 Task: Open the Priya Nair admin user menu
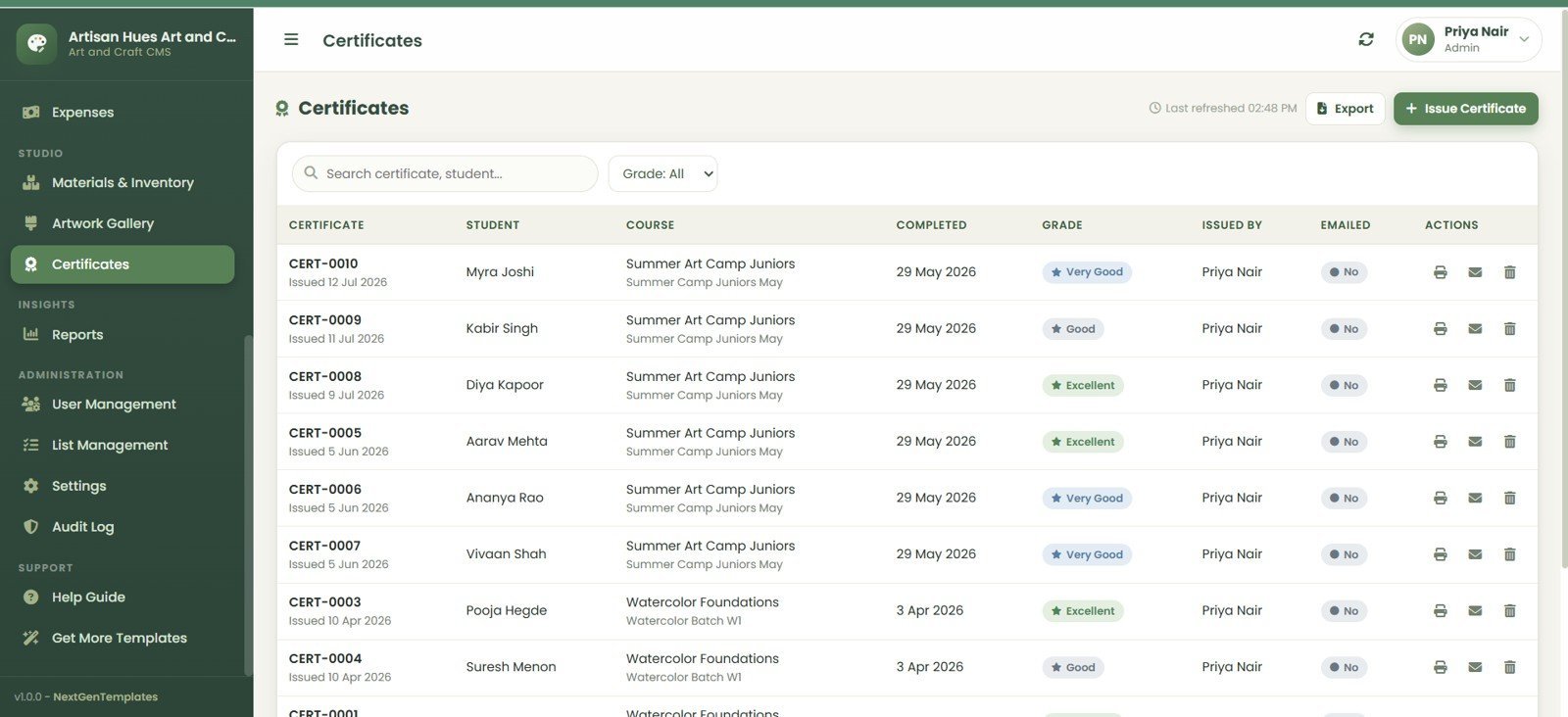coord(1468,39)
